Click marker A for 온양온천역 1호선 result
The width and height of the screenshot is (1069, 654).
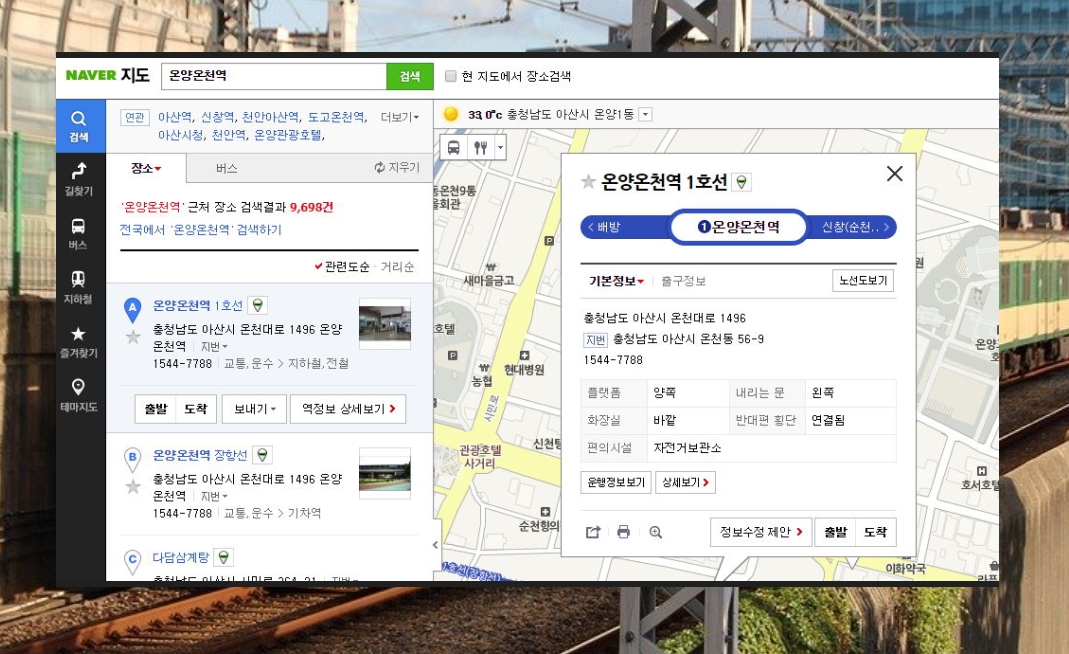tap(132, 309)
